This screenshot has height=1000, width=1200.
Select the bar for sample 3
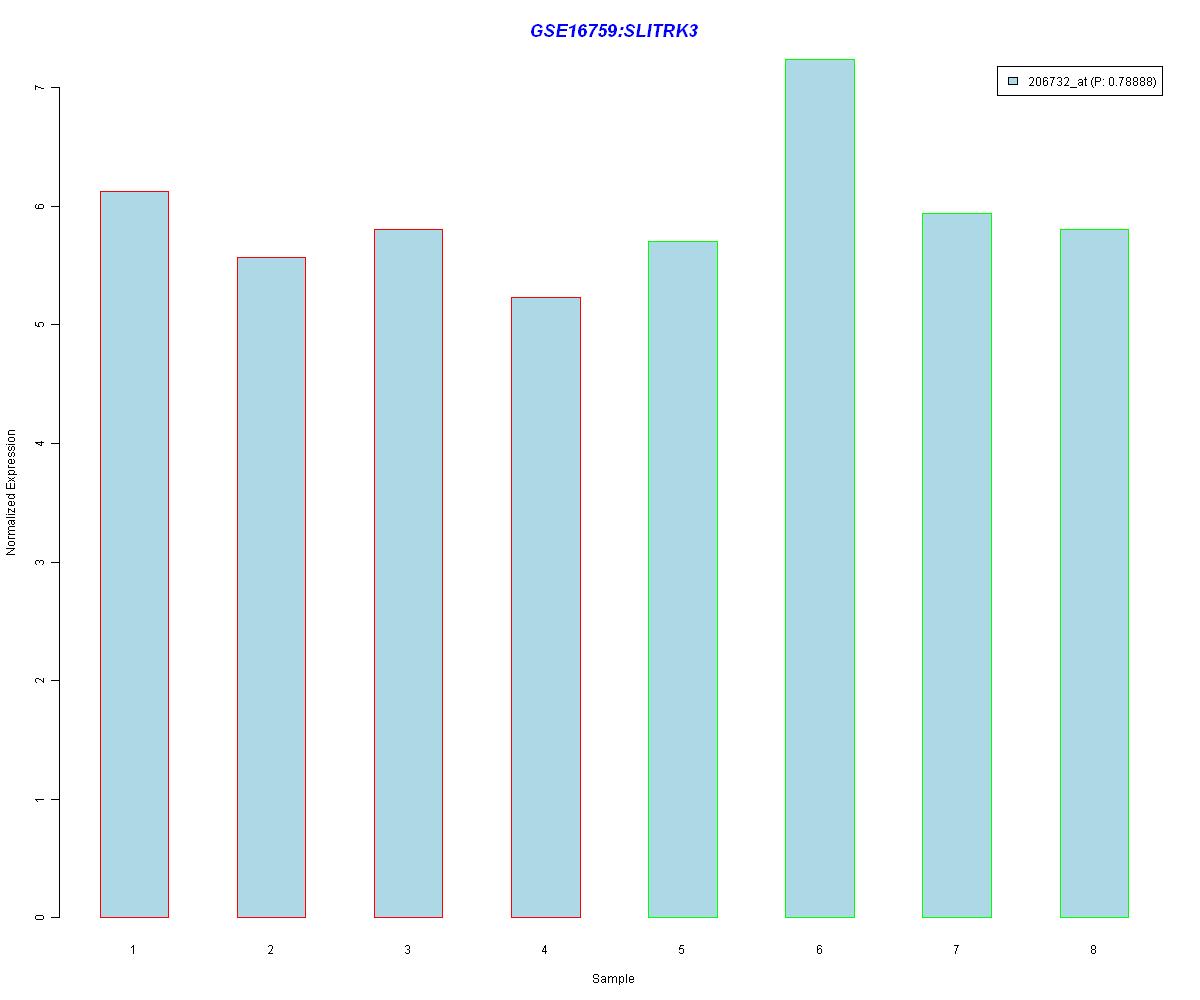click(408, 573)
